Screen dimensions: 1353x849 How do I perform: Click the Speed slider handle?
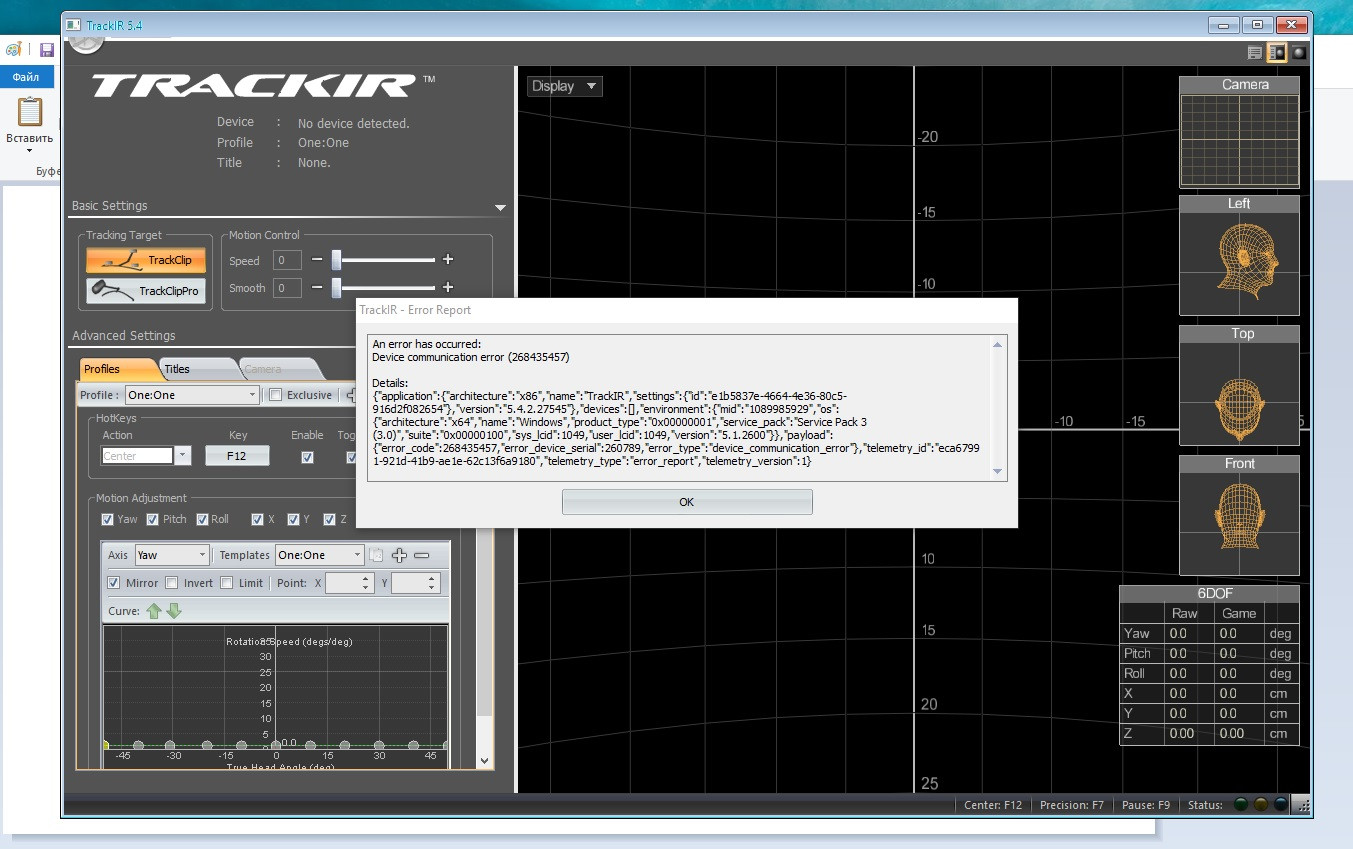point(337,260)
